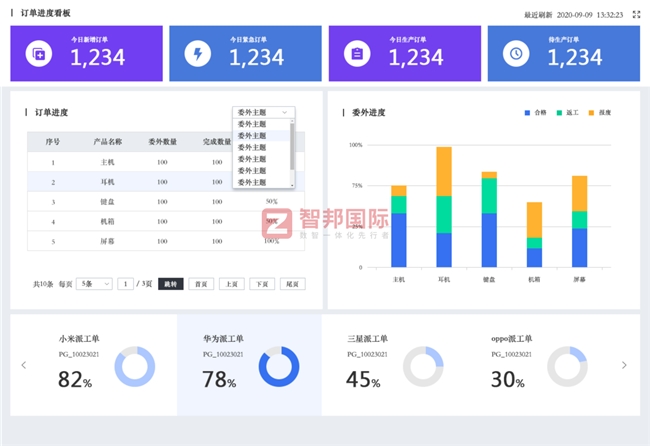
Task: Click the orange segment of 耳机 bar
Action: point(444,170)
